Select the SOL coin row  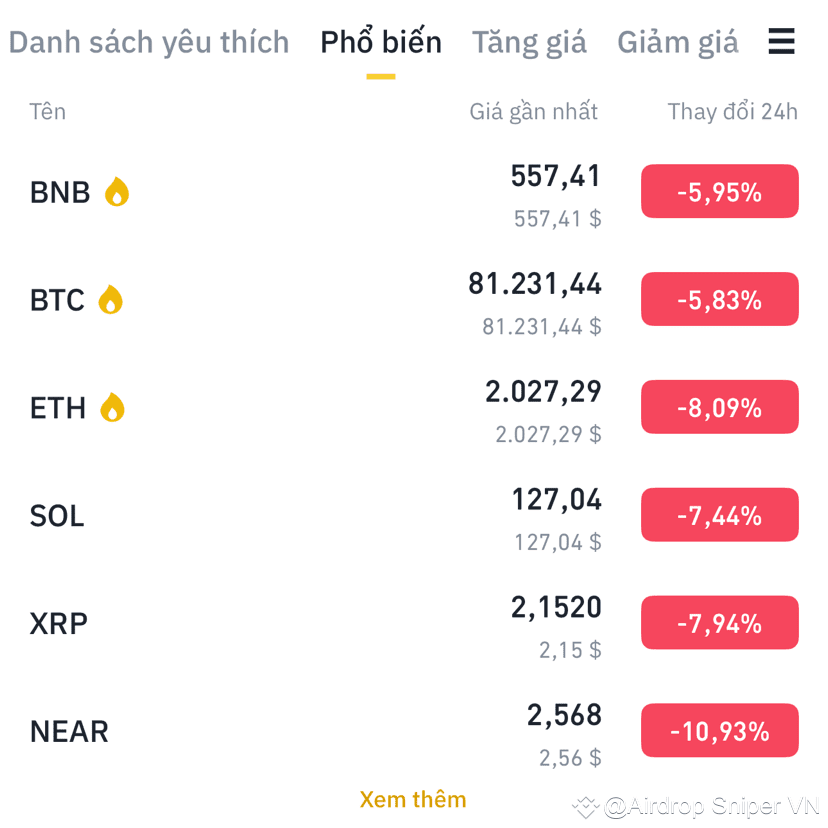[x=56, y=515]
